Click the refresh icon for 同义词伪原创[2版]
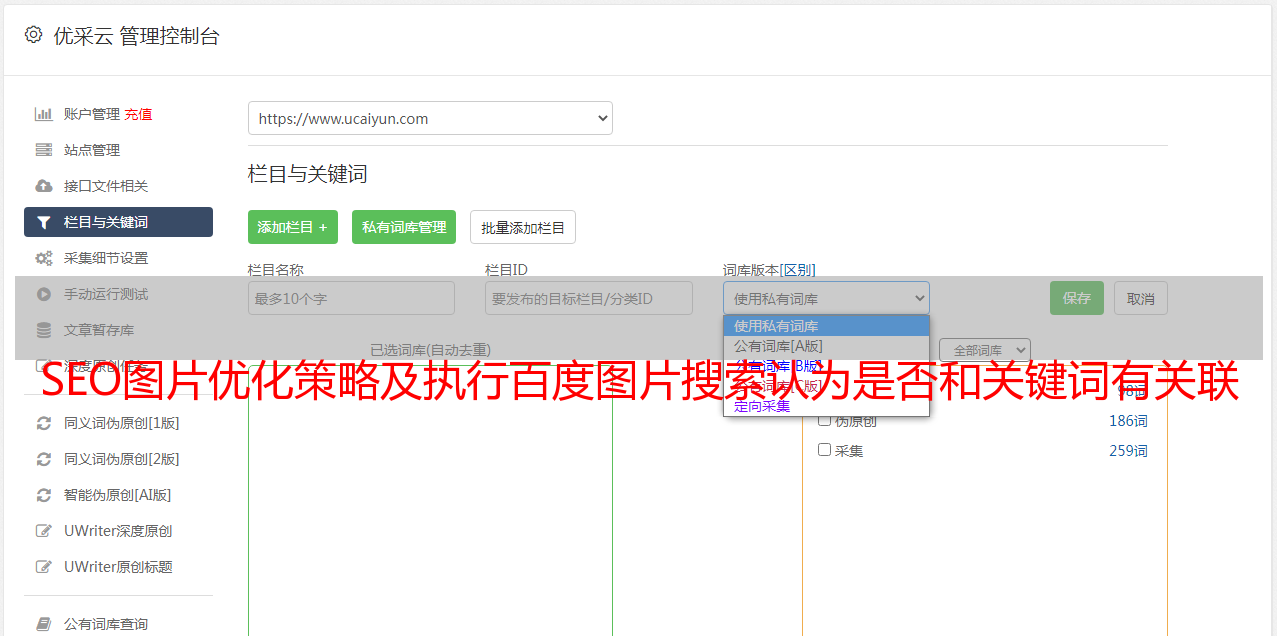This screenshot has width=1277, height=636. pos(44,459)
